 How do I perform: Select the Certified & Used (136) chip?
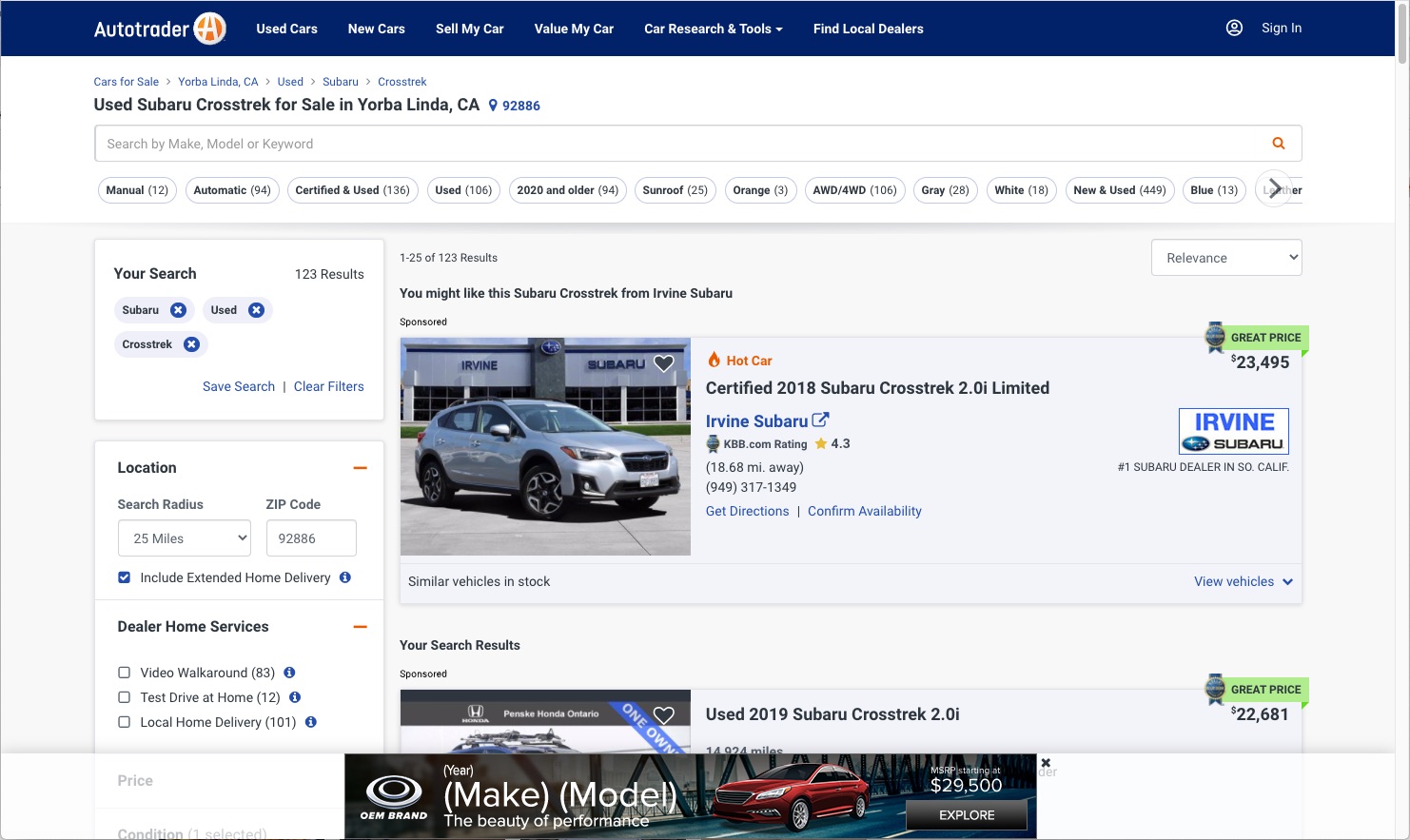(353, 190)
